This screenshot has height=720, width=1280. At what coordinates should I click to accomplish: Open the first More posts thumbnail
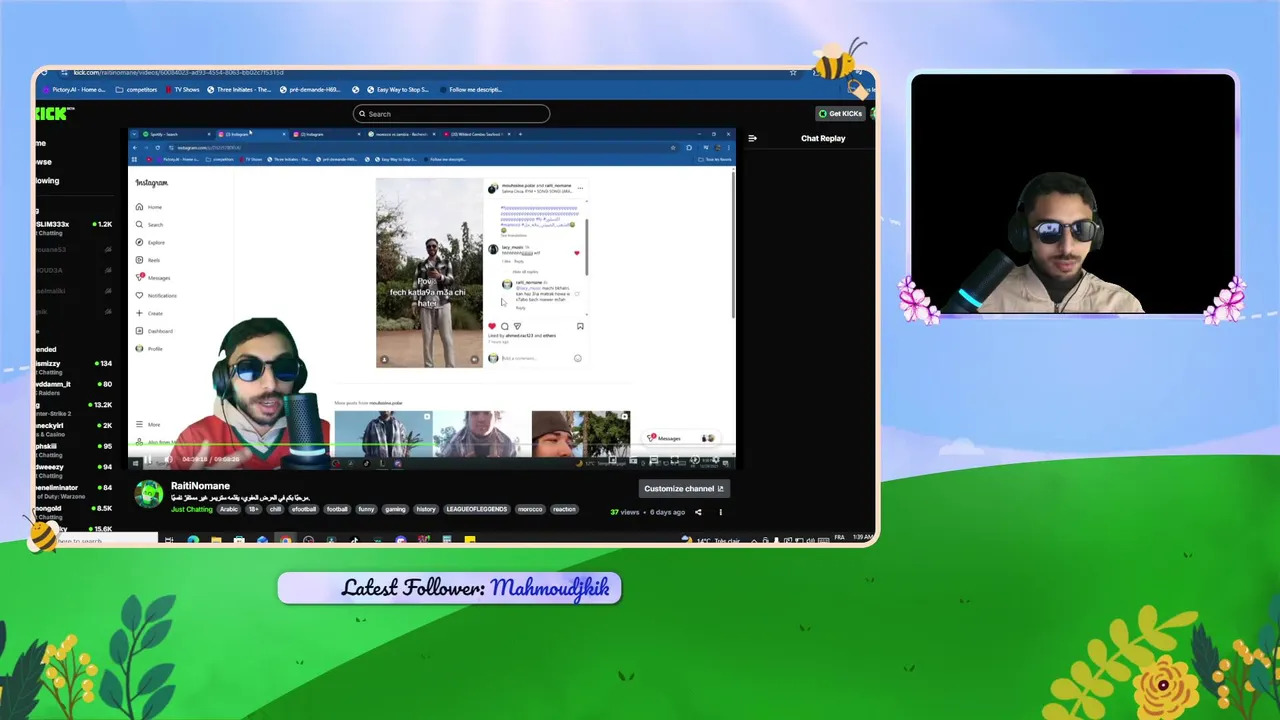tap(383, 434)
